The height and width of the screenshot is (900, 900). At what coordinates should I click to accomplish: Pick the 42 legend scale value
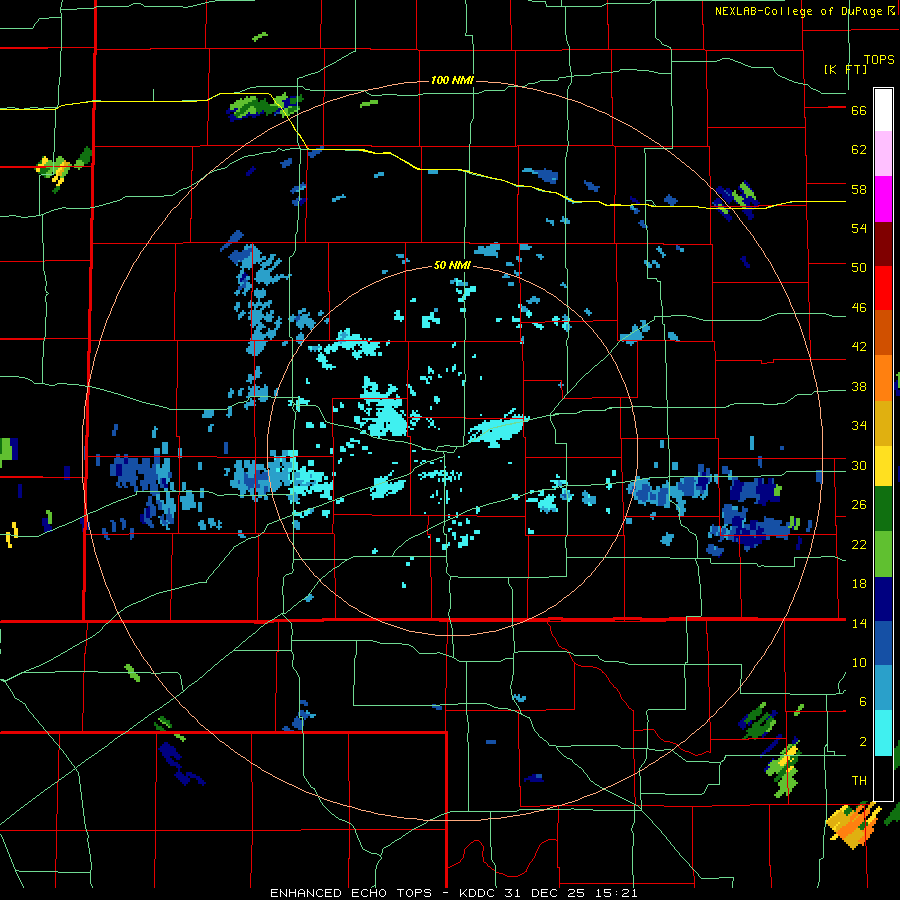859,347
